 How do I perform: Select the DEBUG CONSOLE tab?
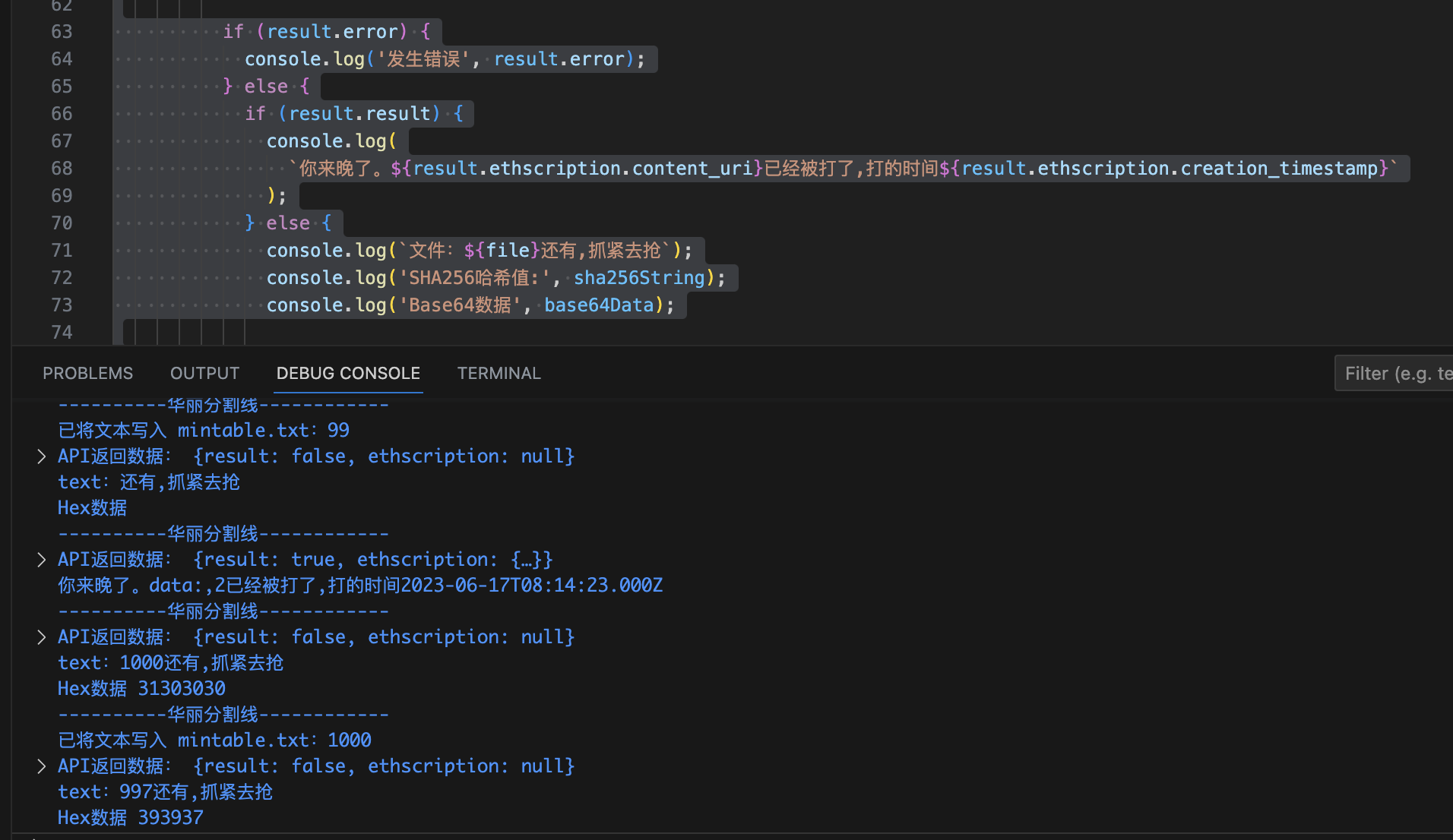(348, 373)
